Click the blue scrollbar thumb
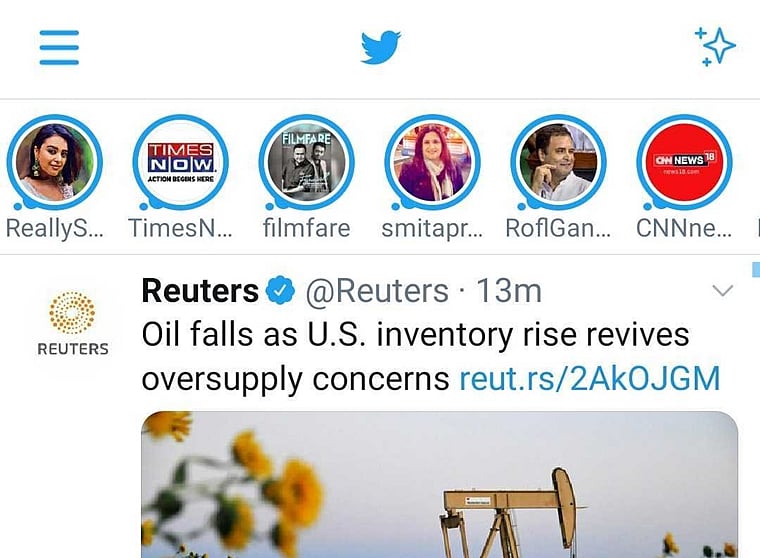Viewport: 760px width, 558px height. click(x=755, y=268)
